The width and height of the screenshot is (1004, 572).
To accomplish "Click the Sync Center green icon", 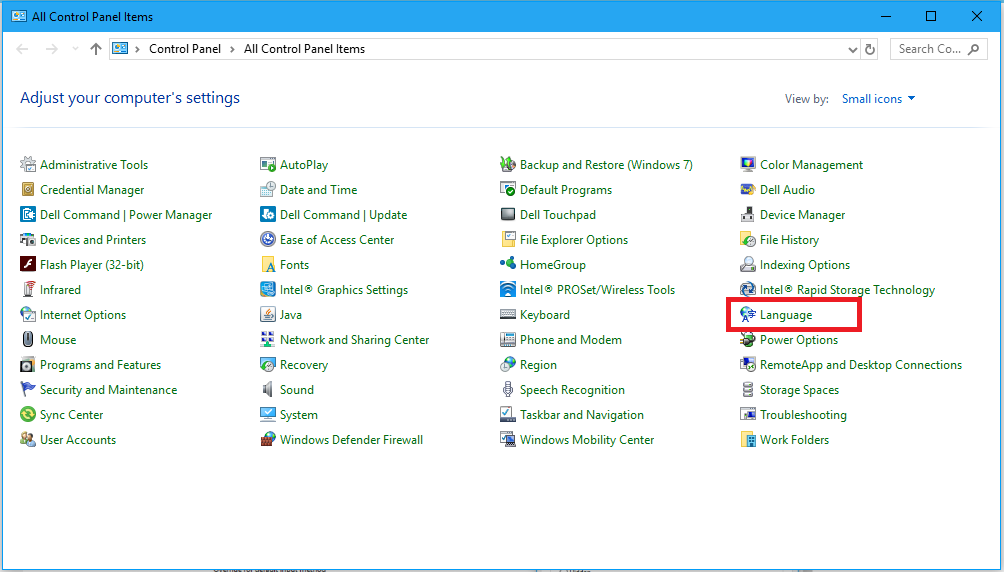I will 28,414.
